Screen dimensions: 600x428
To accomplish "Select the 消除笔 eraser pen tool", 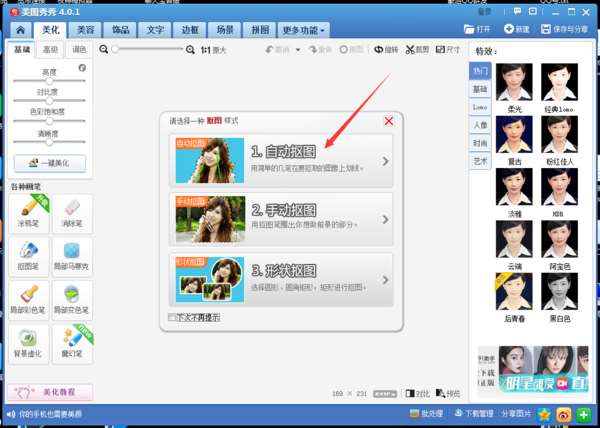I will click(72, 213).
